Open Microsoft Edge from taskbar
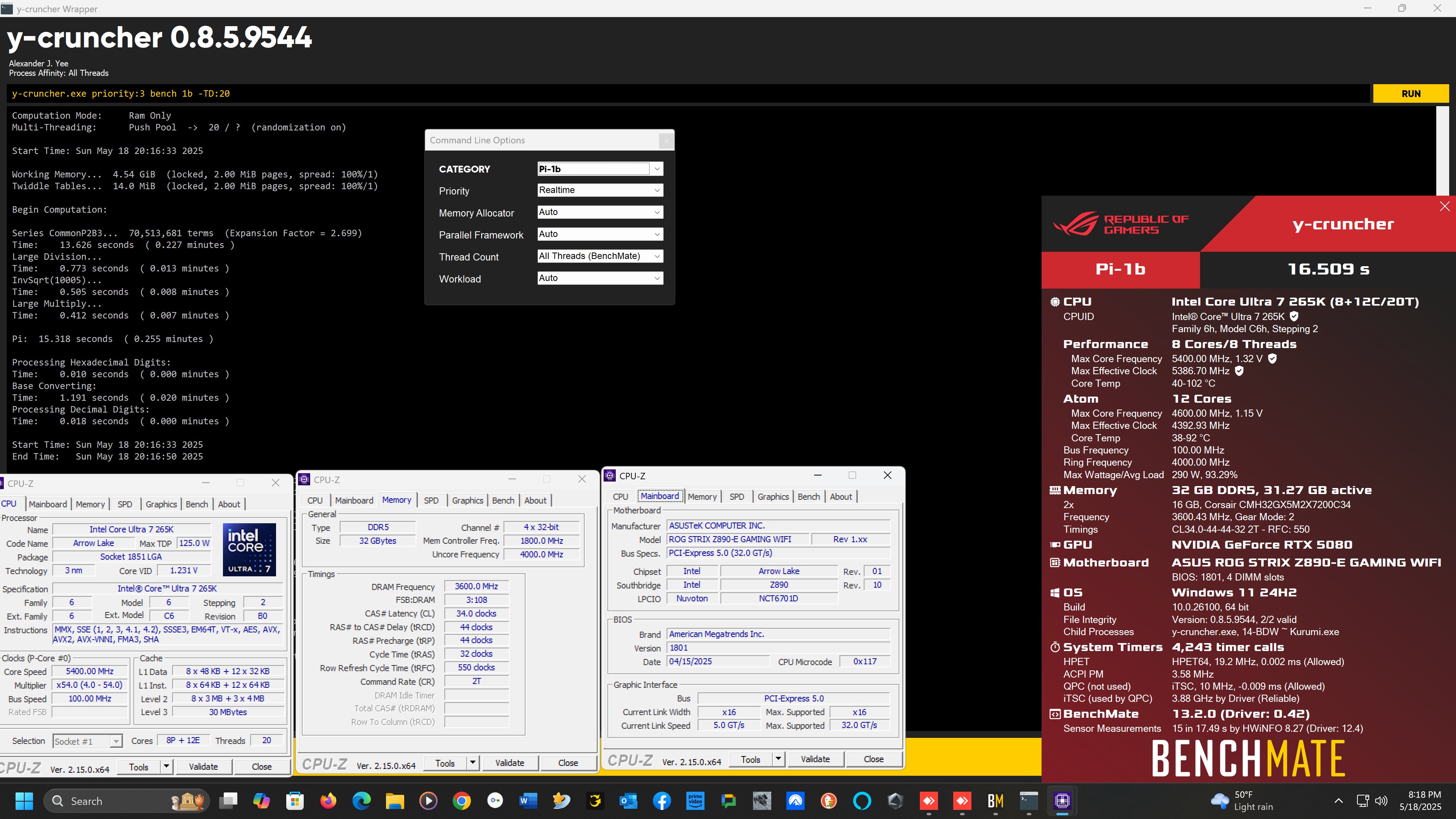1456x819 pixels. click(x=361, y=800)
